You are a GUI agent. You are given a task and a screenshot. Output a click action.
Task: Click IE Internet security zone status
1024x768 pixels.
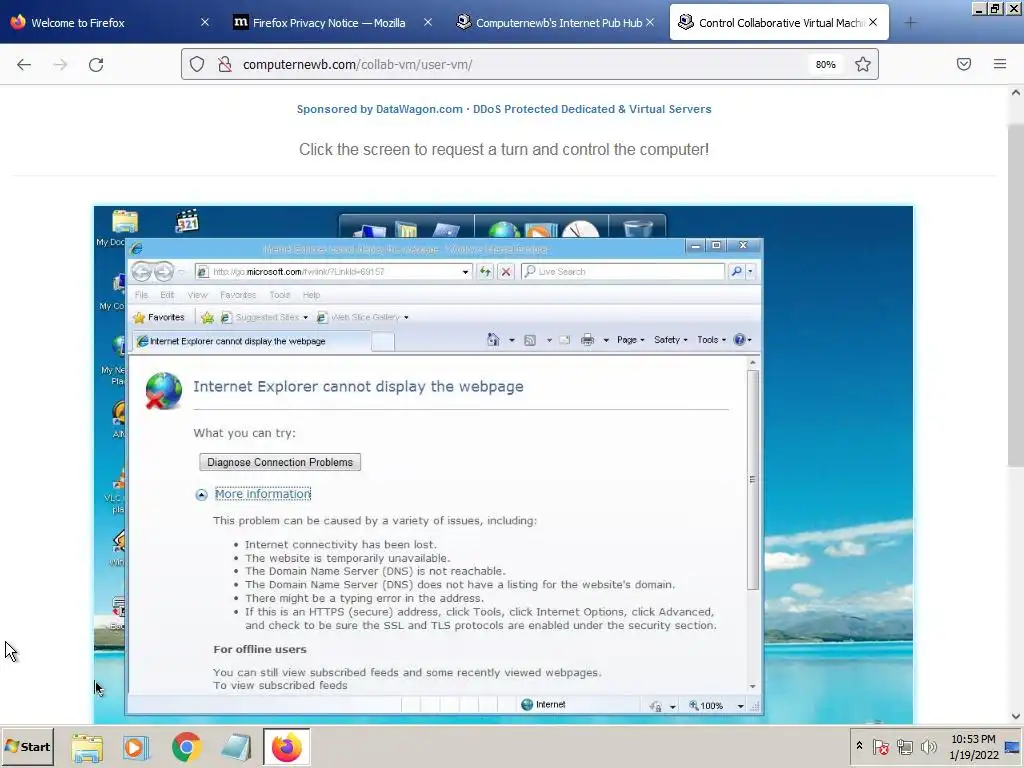[x=543, y=705]
